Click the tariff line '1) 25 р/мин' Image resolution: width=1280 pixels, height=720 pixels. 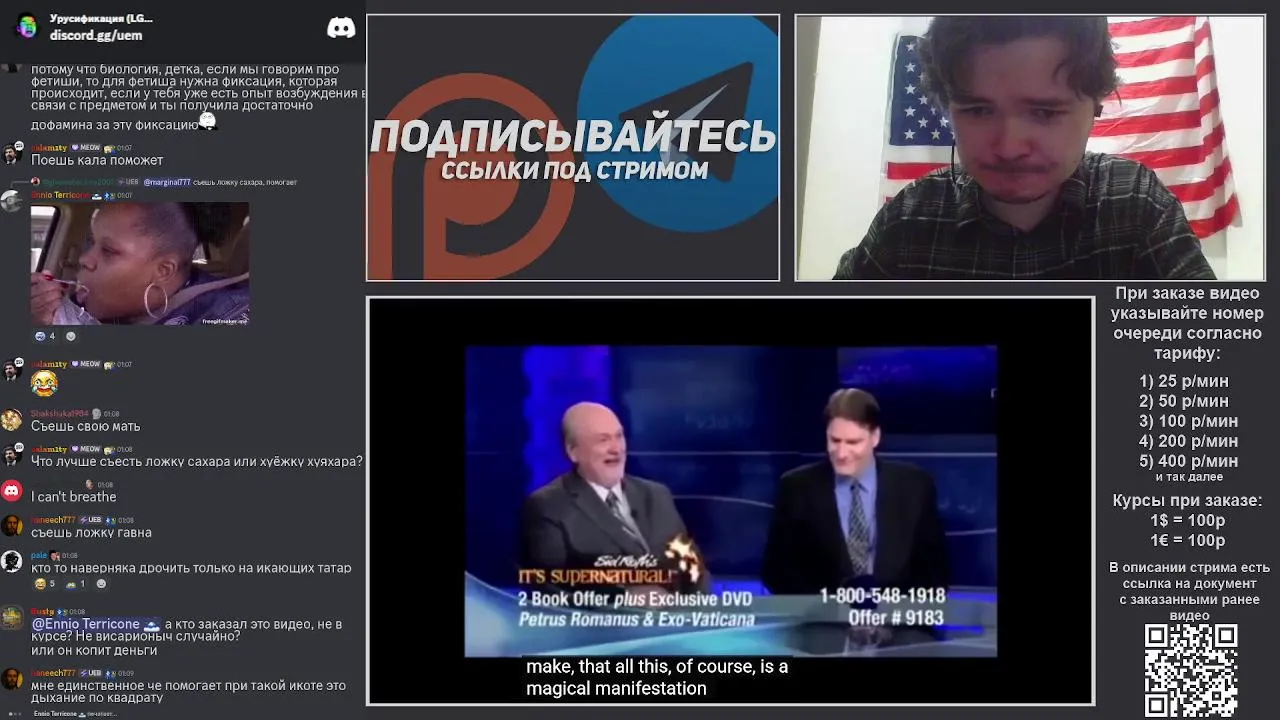pos(1184,381)
